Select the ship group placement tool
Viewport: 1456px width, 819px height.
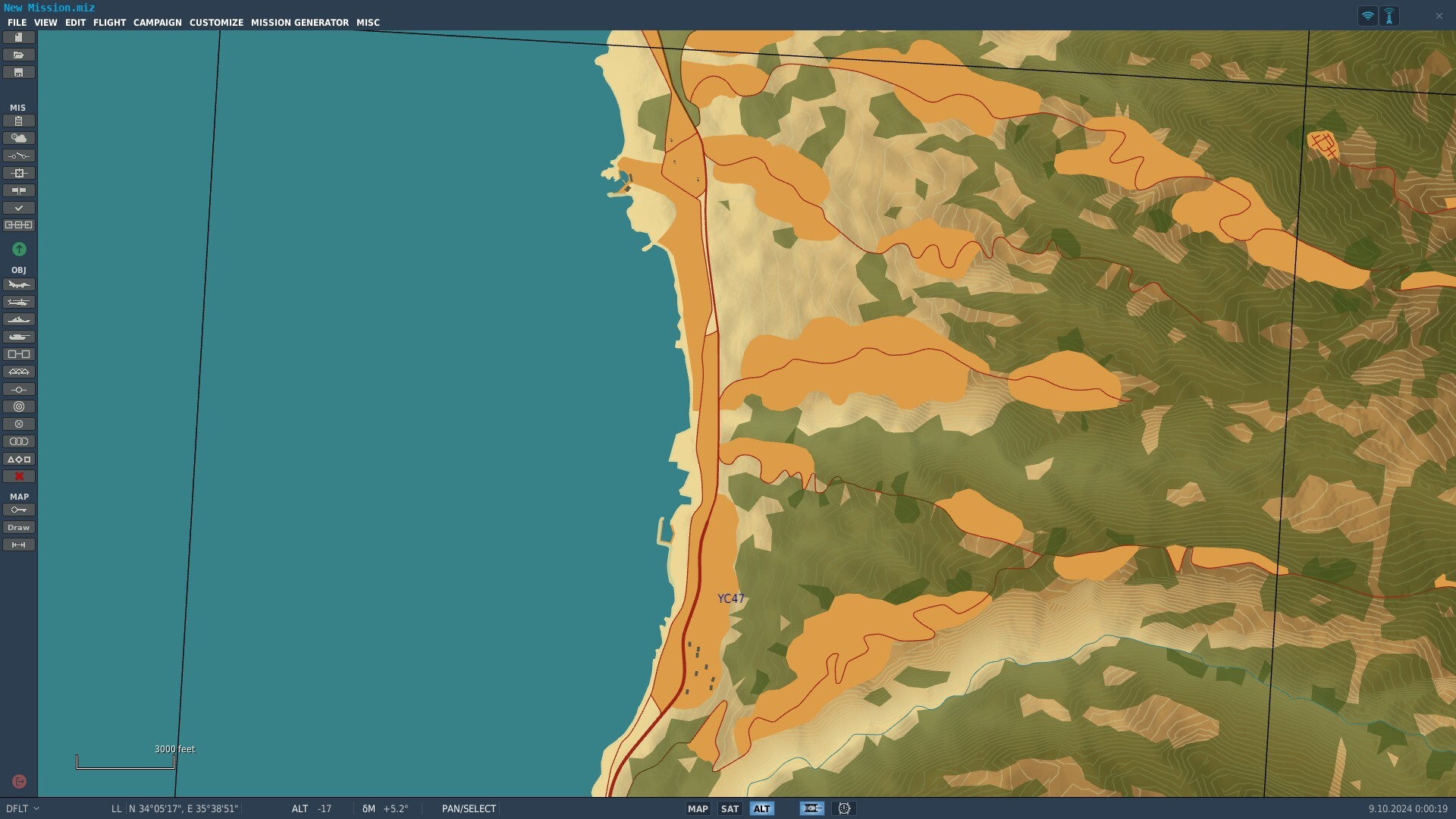(x=19, y=319)
